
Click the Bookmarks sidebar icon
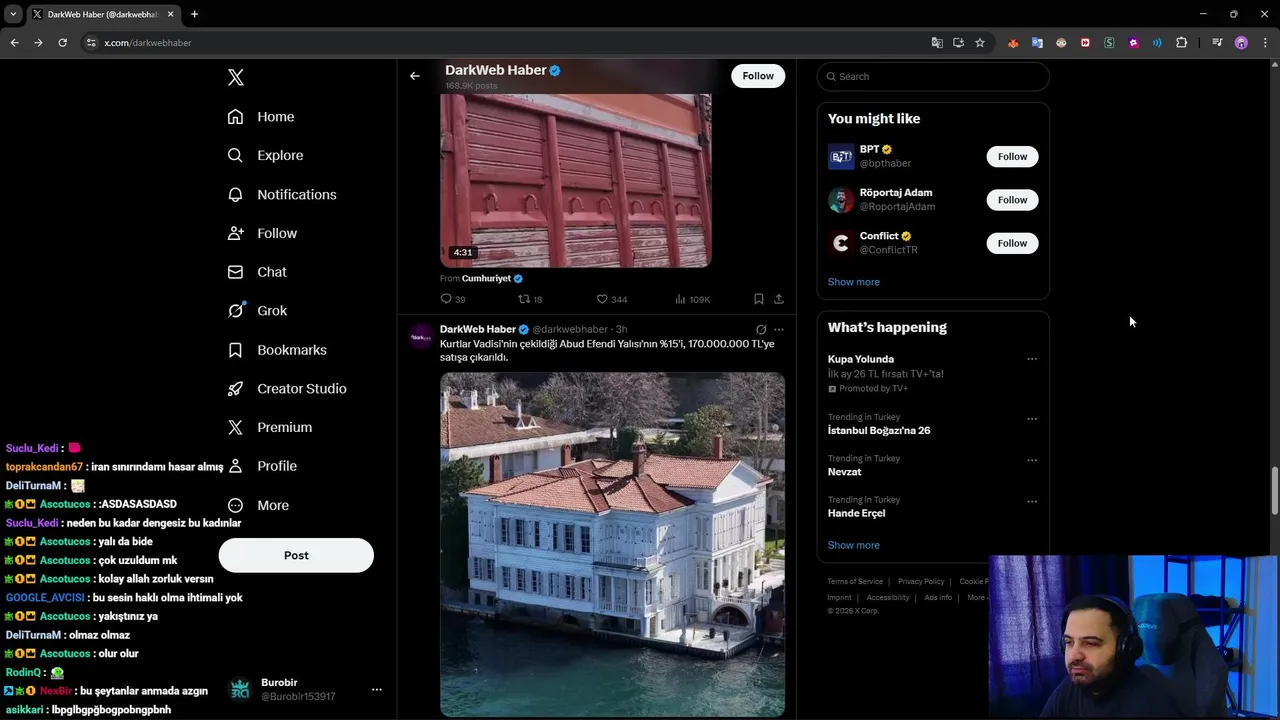[235, 350]
